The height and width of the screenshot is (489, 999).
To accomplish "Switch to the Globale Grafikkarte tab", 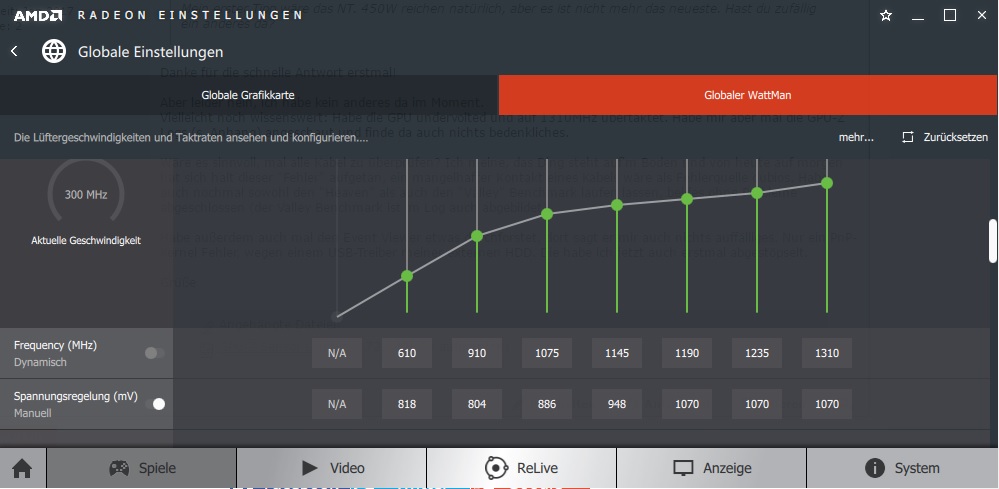I will click(248, 96).
